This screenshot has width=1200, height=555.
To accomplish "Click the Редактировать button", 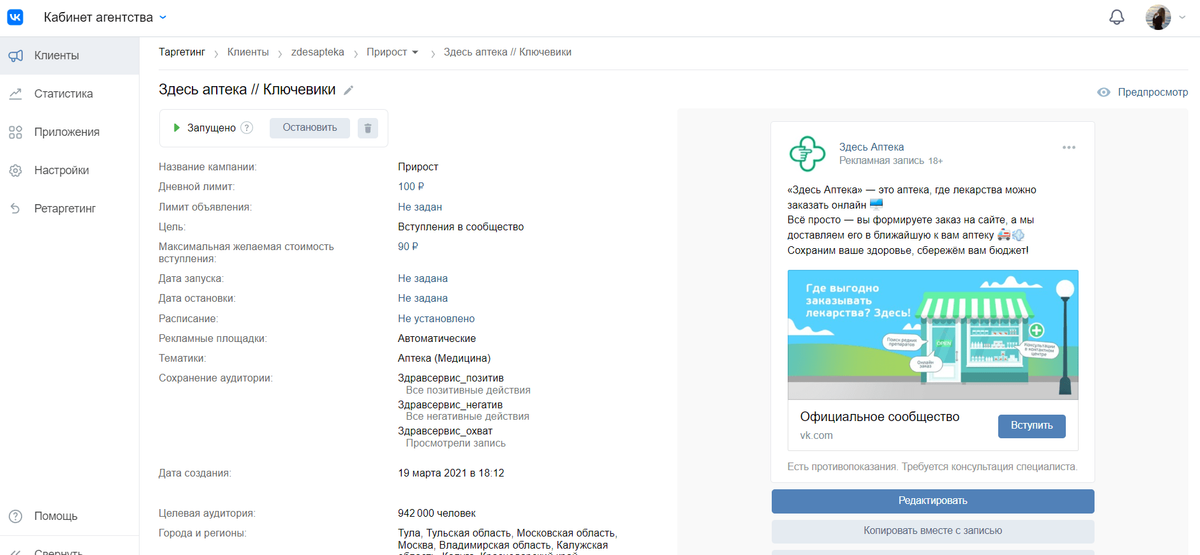I will tap(933, 500).
